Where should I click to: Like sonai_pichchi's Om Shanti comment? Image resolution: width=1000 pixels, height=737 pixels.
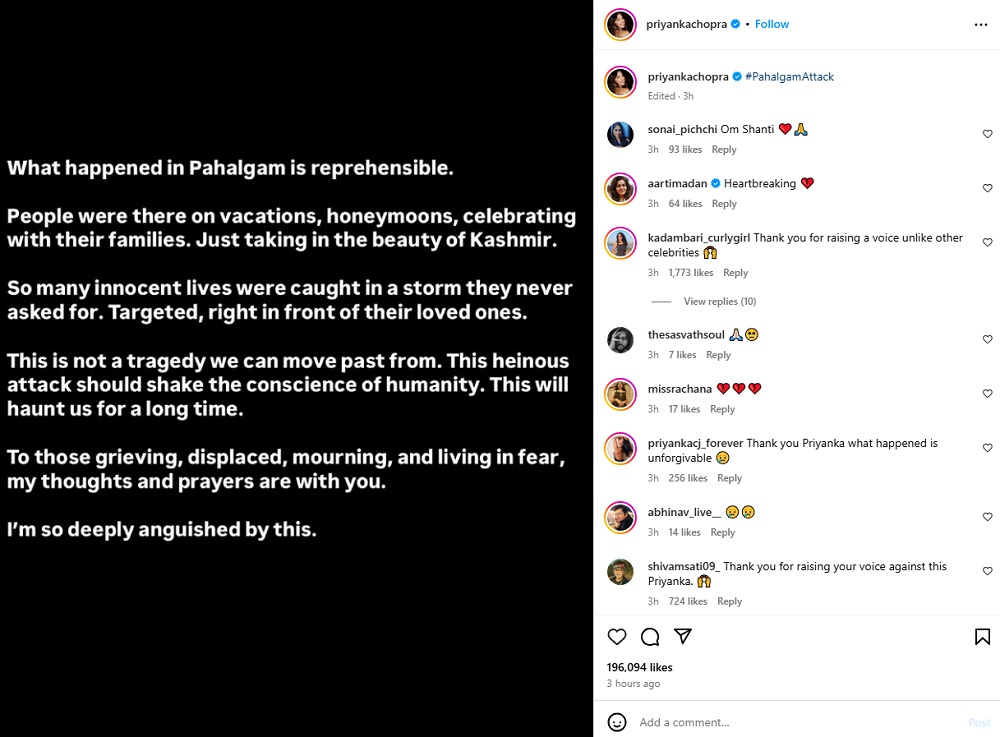point(987,134)
